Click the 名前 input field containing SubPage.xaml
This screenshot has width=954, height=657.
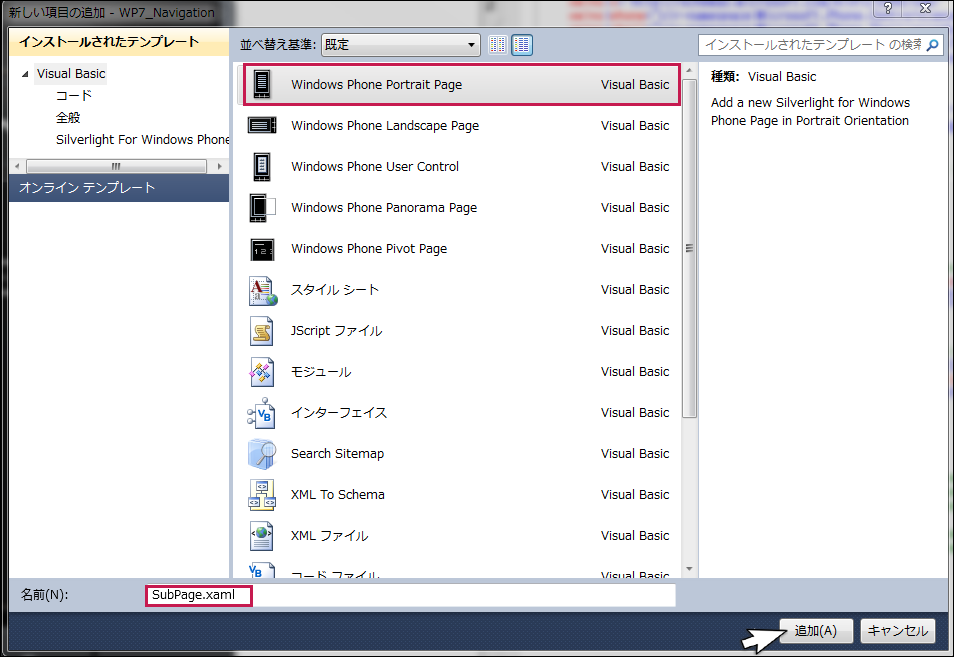[x=410, y=595]
